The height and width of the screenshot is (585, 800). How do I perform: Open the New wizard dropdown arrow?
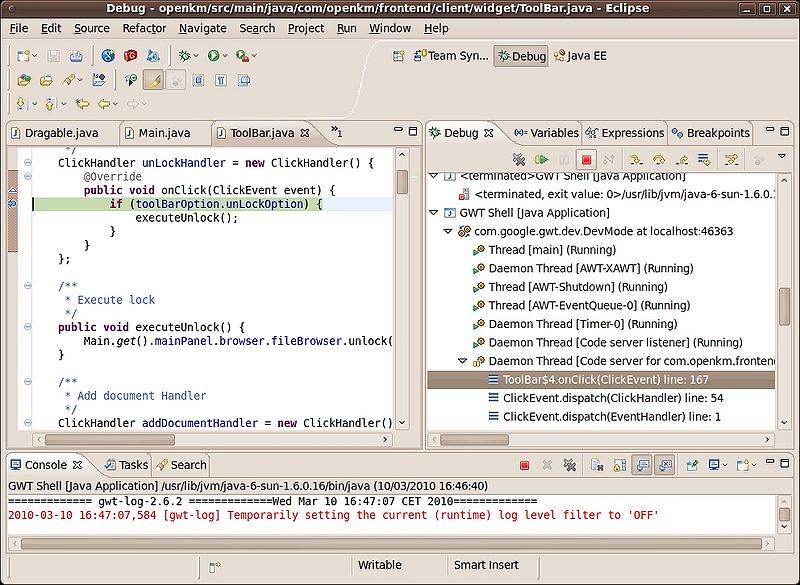[x=35, y=56]
